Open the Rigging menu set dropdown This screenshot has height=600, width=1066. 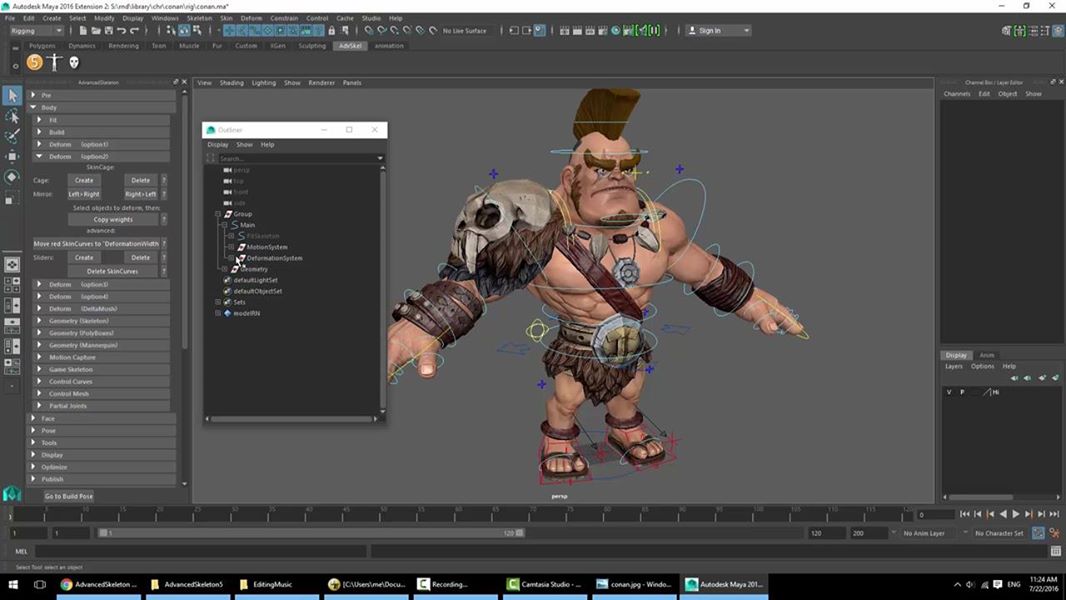[36, 31]
